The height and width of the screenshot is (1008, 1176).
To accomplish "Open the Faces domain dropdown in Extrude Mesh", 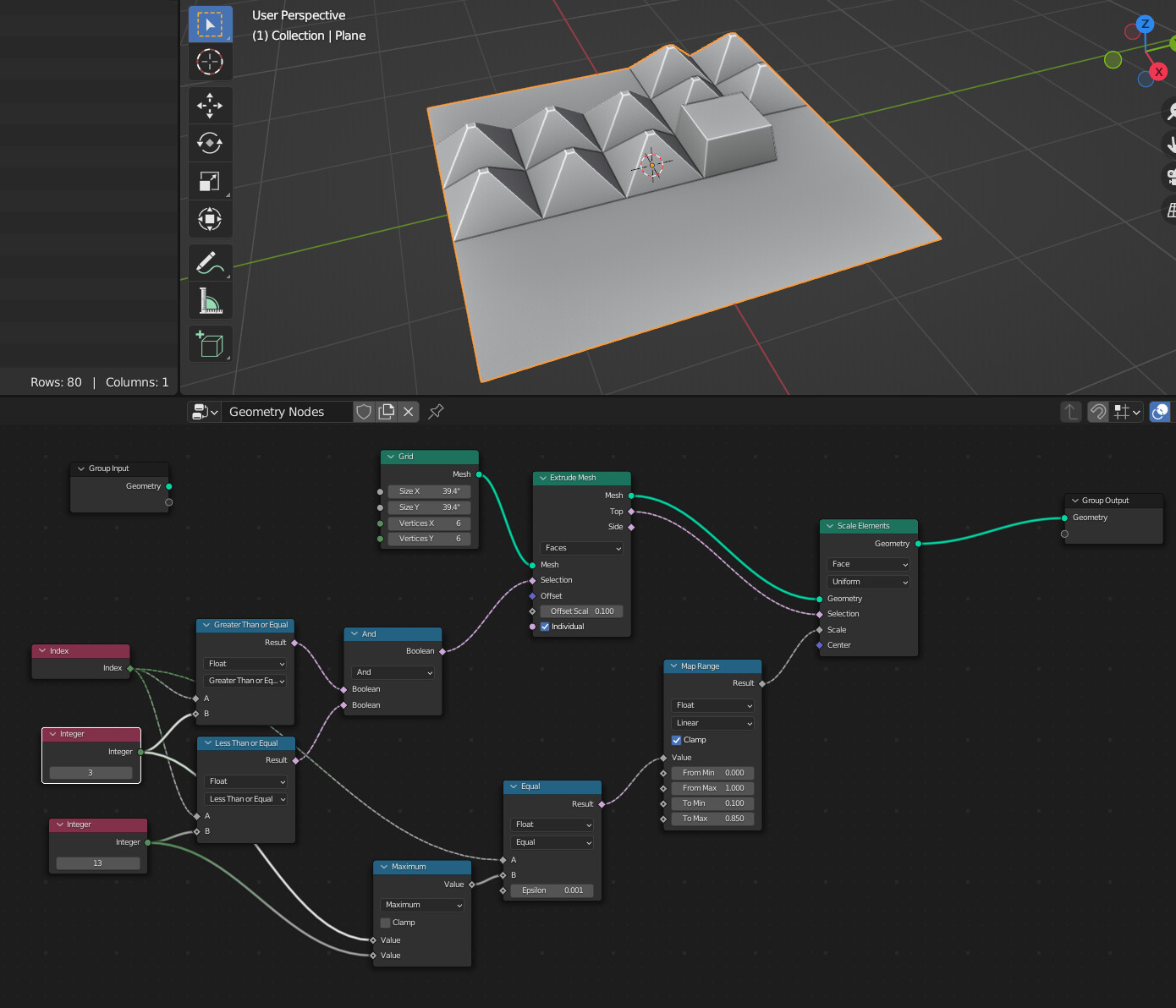I will (x=580, y=548).
